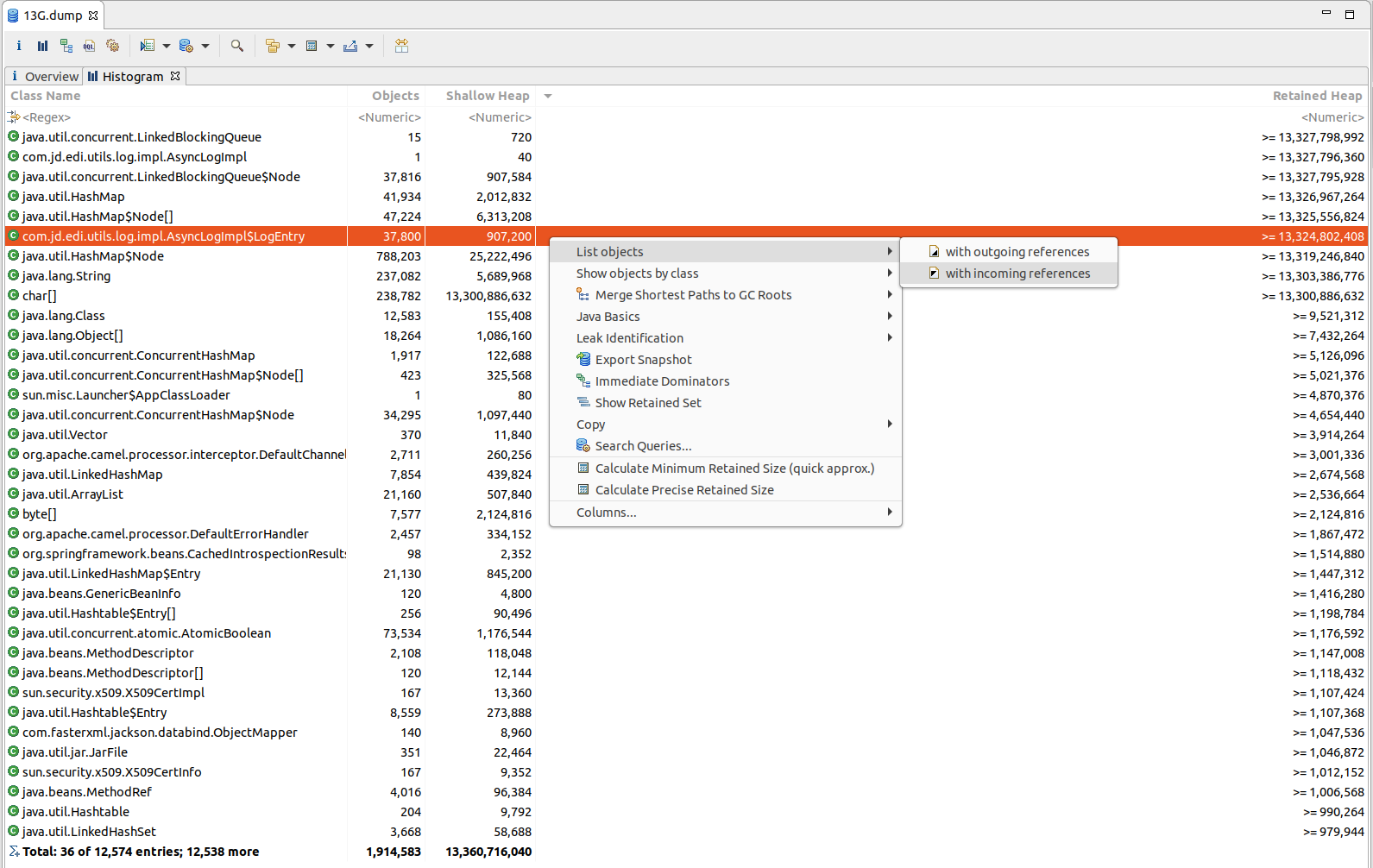1373x868 pixels.
Task: Click the Group Result By icon
Action: pyautogui.click(x=273, y=46)
